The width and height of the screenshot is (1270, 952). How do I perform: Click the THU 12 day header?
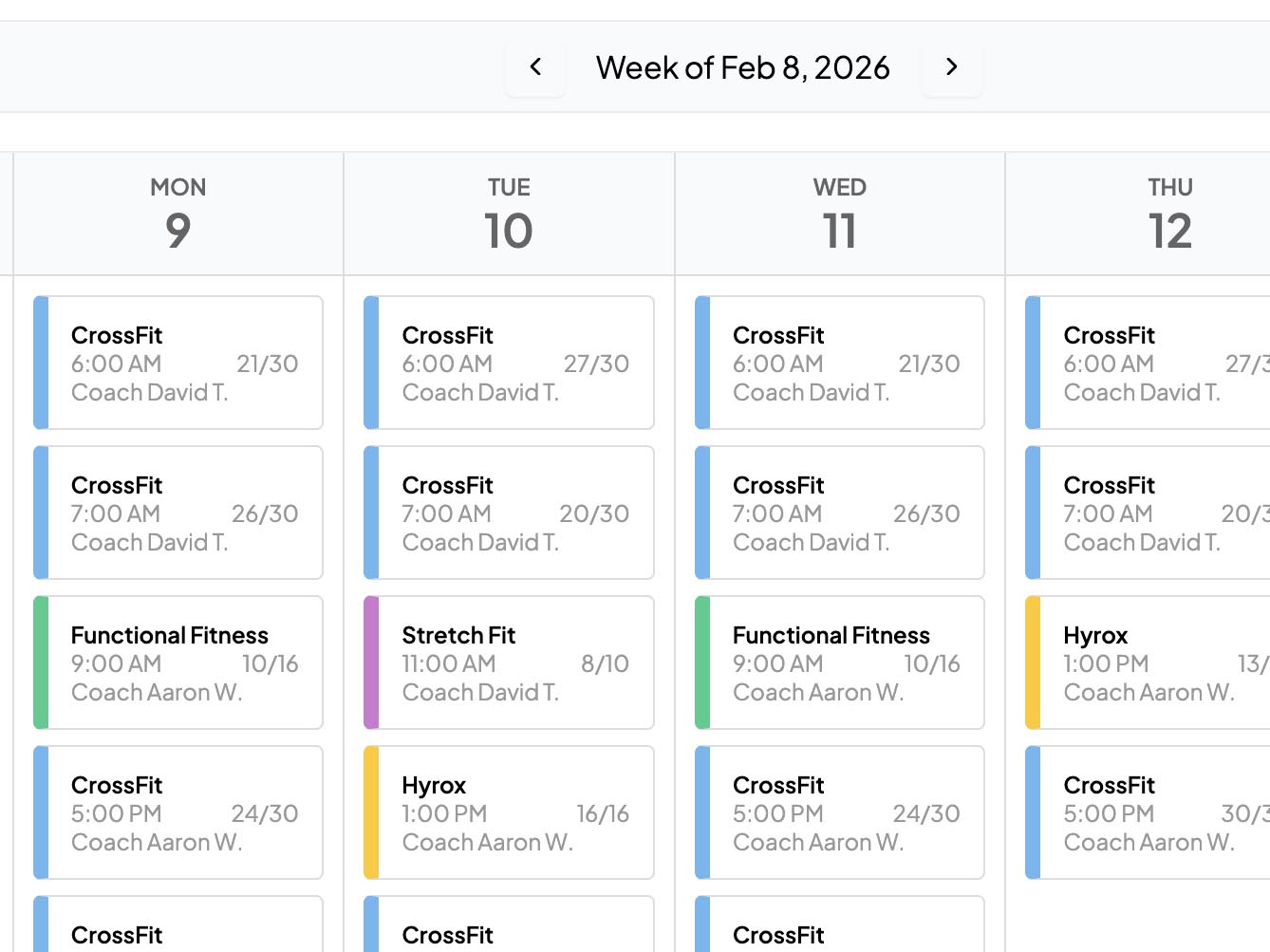[1170, 212]
